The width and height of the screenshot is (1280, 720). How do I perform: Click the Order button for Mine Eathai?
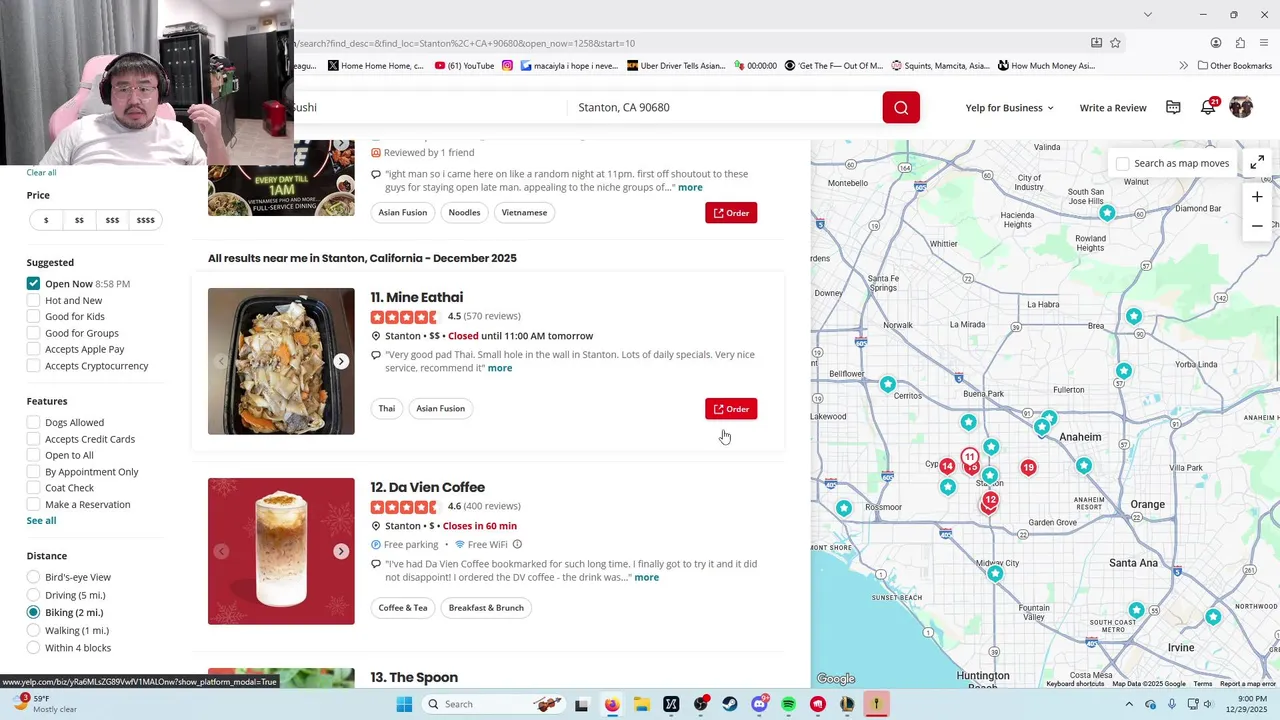point(731,409)
